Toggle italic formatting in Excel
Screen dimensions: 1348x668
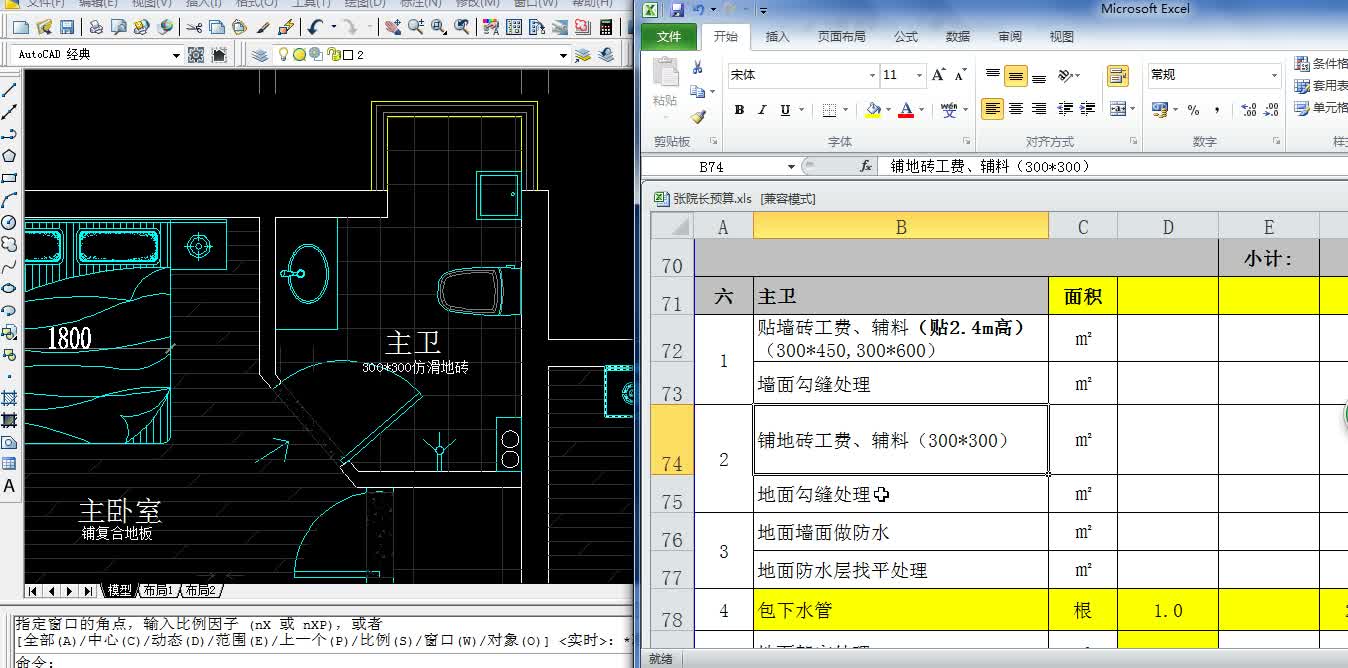coord(762,109)
